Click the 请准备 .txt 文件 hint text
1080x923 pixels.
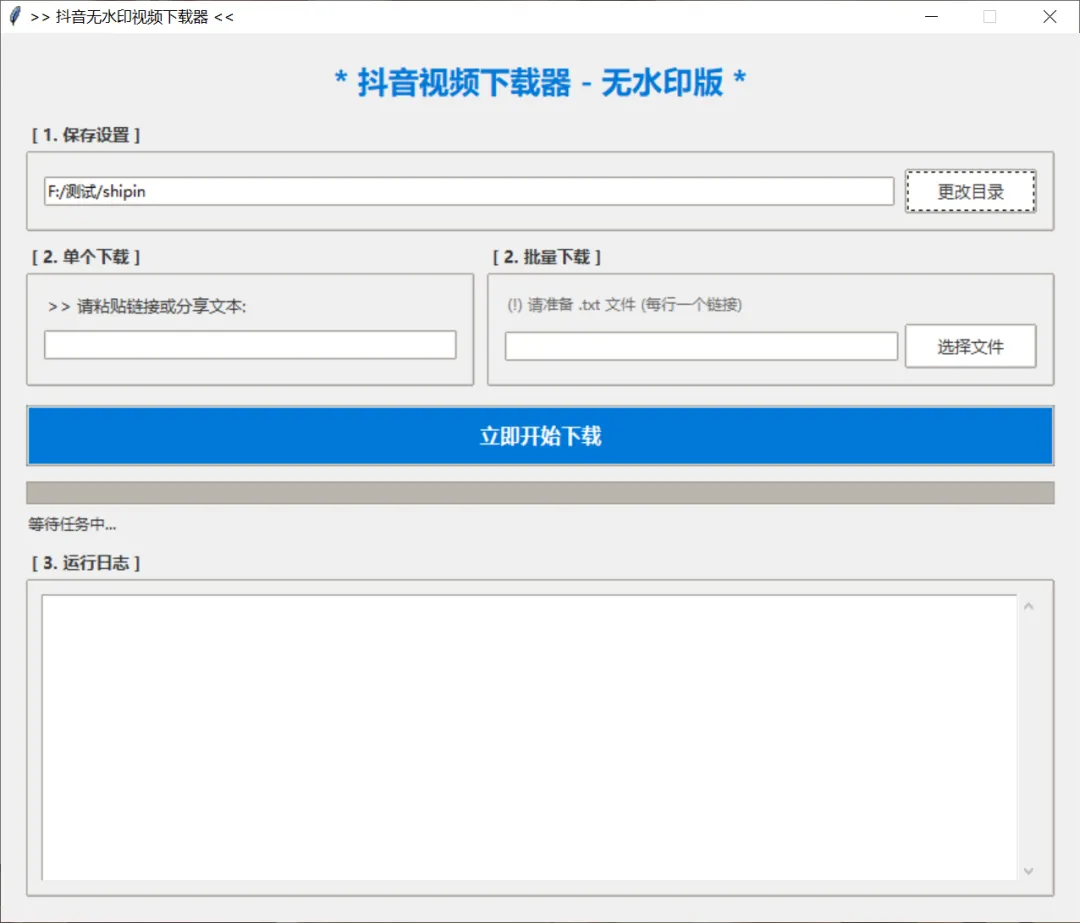(625, 304)
